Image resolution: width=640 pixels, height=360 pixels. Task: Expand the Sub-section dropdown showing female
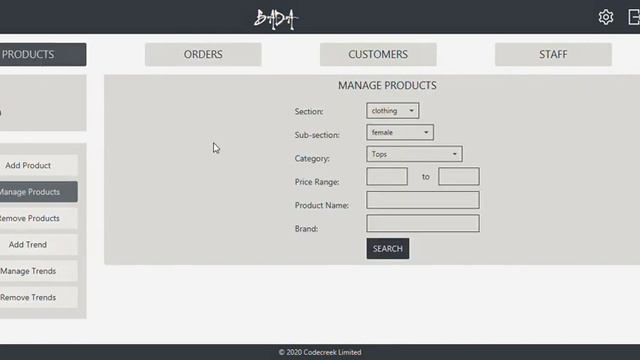pyautogui.click(x=400, y=132)
